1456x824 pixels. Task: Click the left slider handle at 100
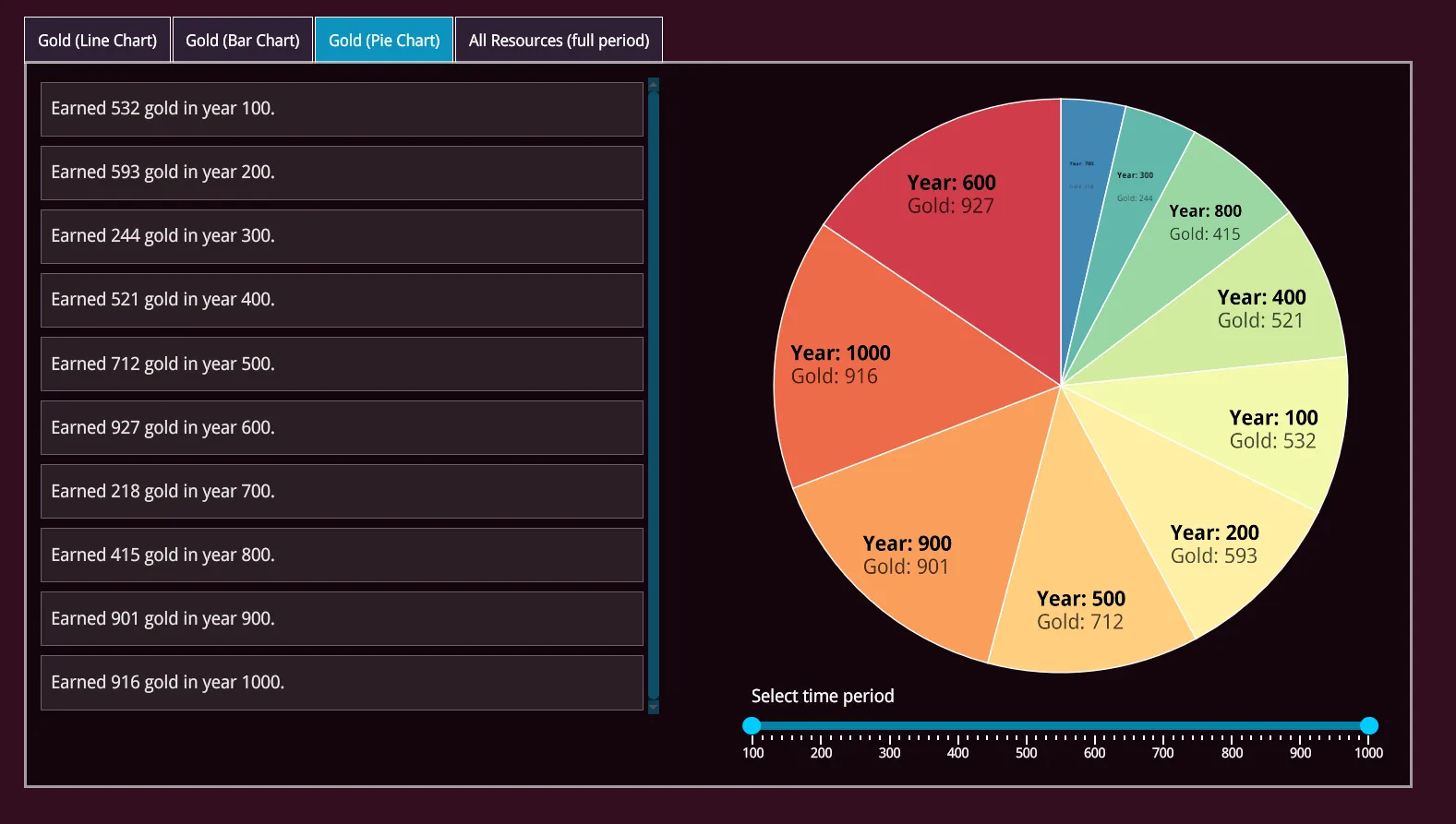752,726
